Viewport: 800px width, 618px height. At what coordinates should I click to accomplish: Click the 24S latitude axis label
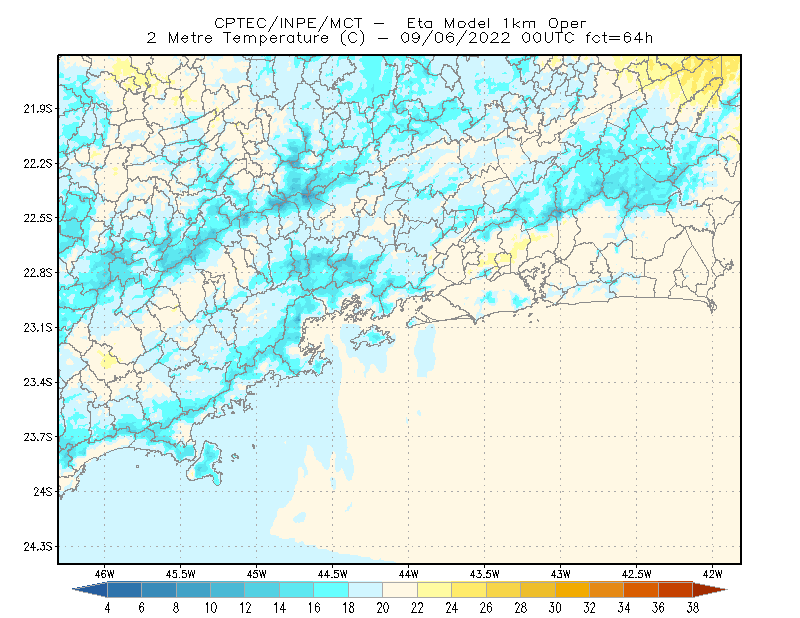click(43, 491)
